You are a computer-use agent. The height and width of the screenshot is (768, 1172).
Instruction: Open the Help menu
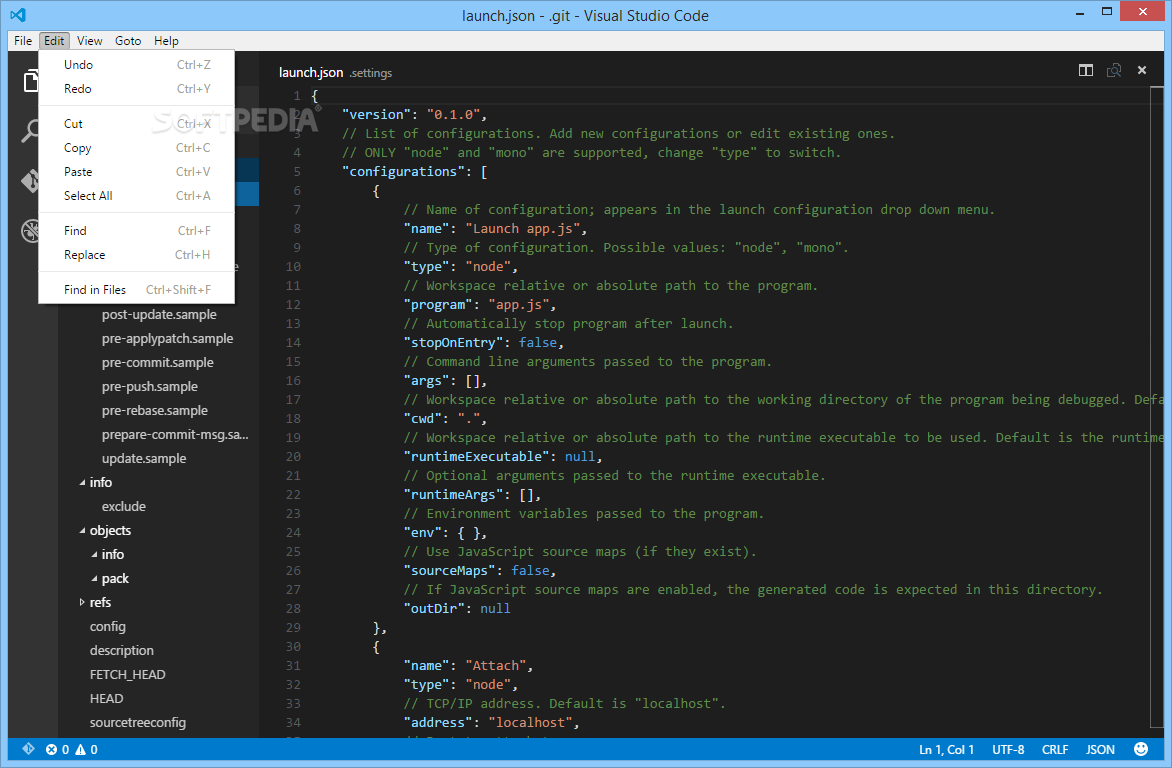pos(166,40)
